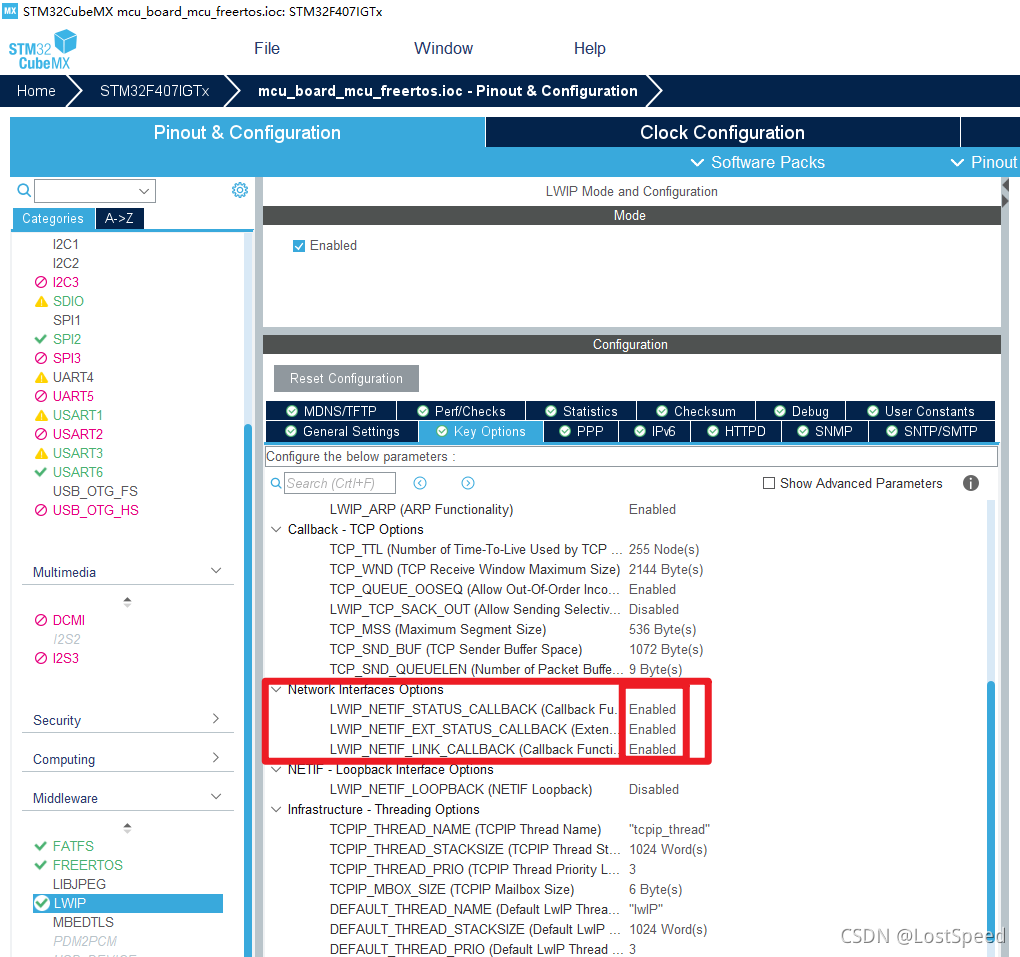Screen dimensions: 1020x957
Task: Expand the Security category section
Action: click(x=216, y=719)
